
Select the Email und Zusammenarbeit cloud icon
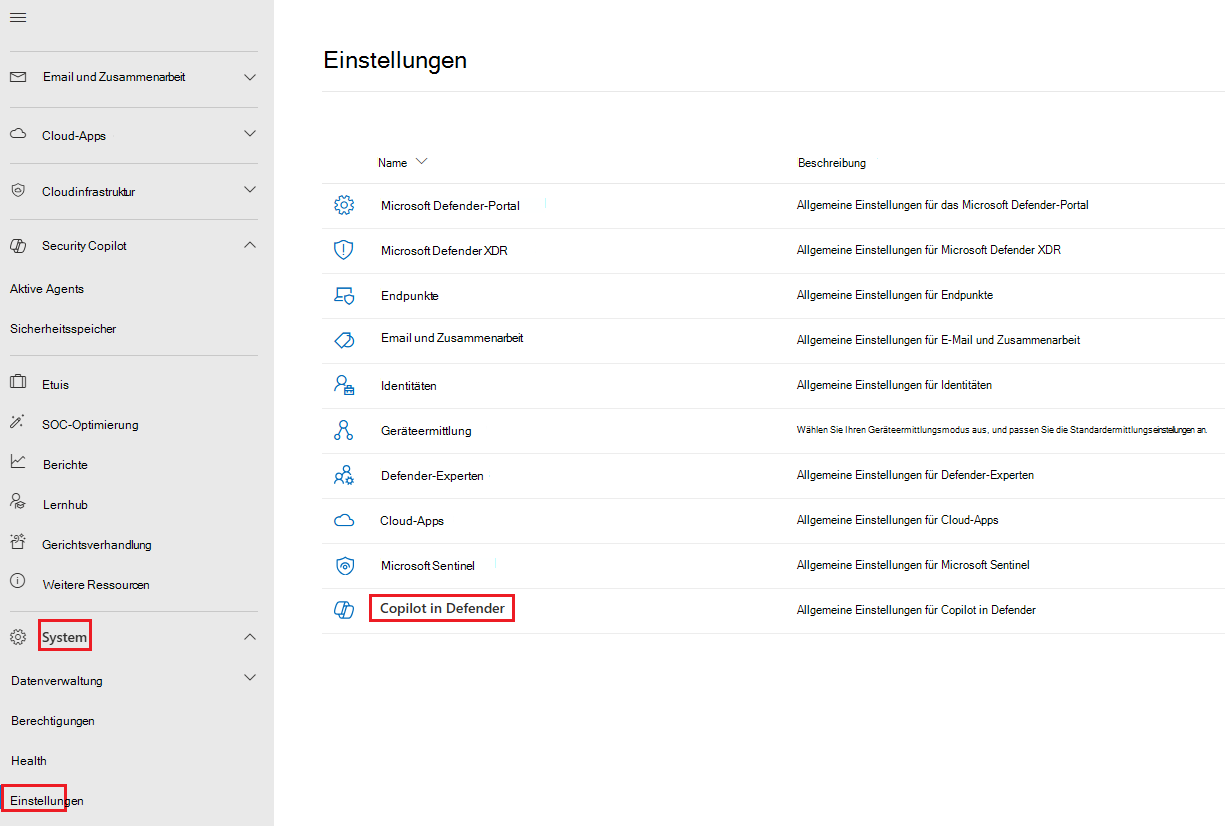344,339
